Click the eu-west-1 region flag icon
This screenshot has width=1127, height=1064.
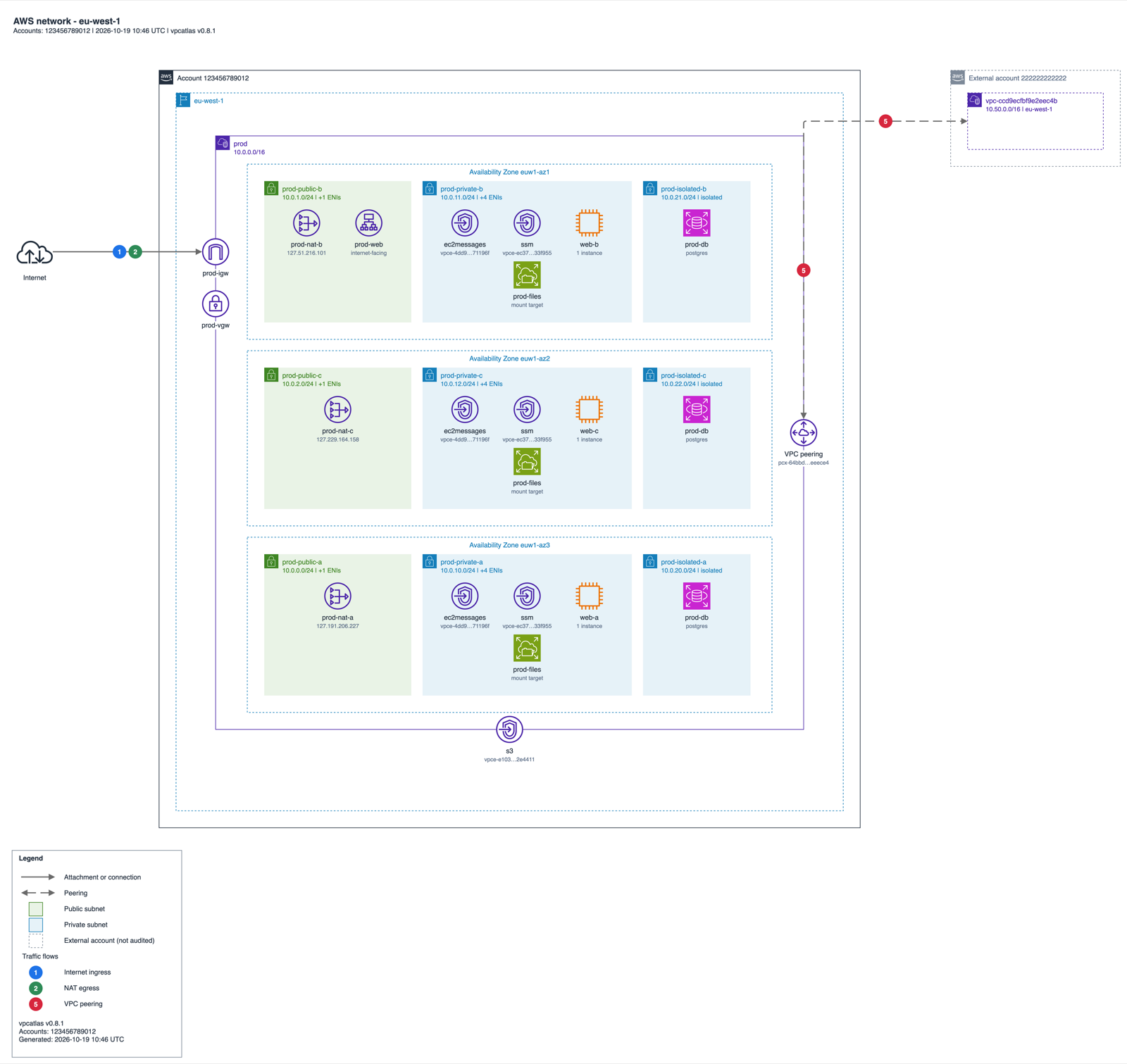(x=183, y=101)
